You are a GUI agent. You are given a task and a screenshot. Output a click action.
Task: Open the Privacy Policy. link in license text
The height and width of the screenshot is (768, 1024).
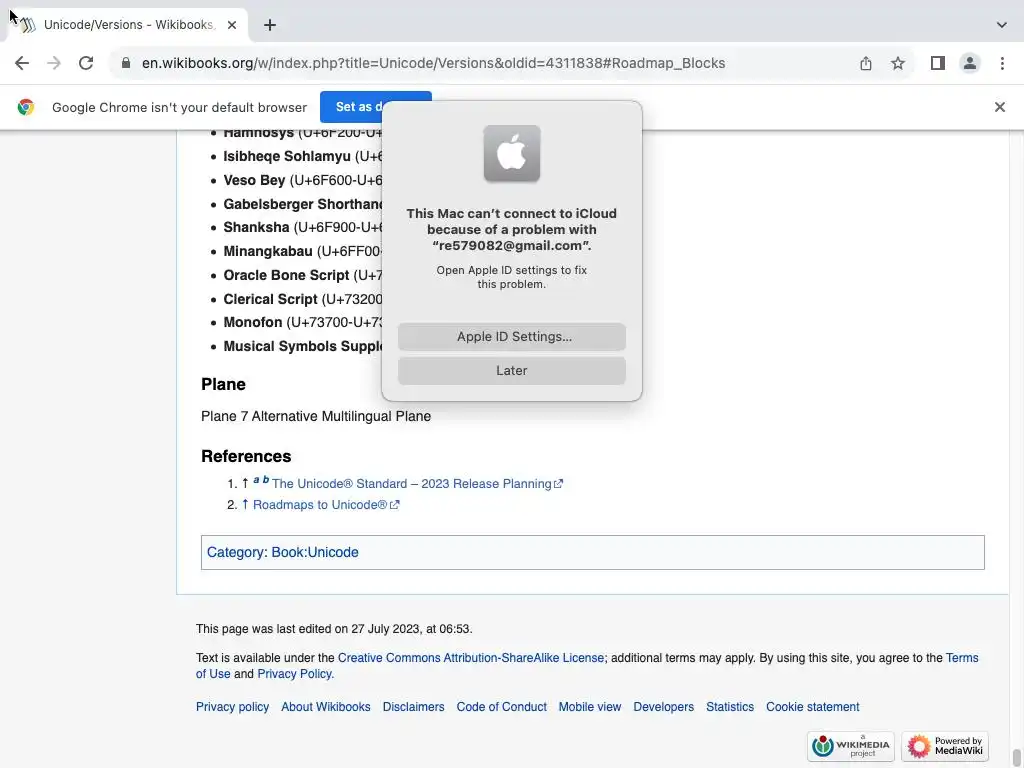295,674
